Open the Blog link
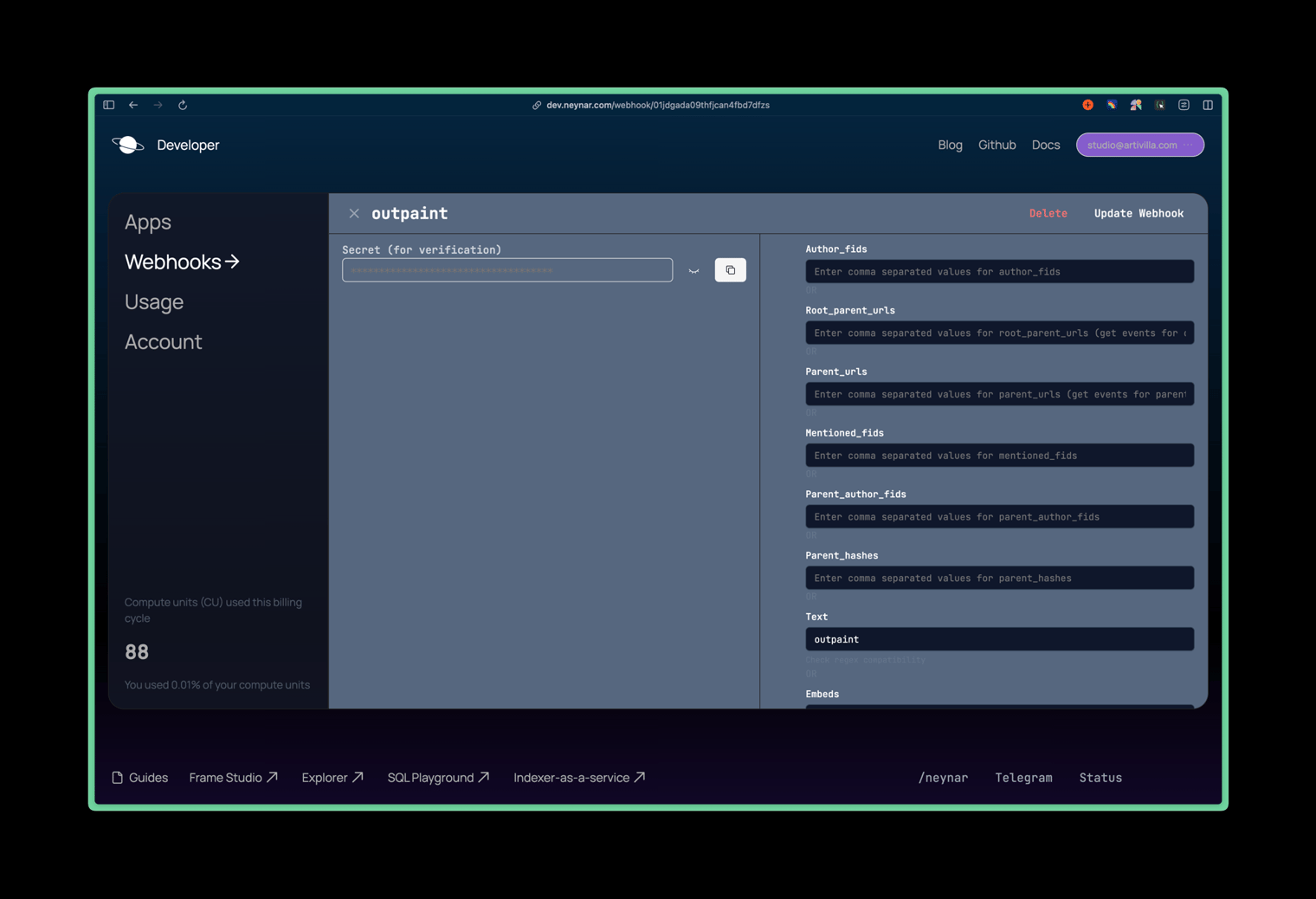1316x899 pixels. (950, 145)
